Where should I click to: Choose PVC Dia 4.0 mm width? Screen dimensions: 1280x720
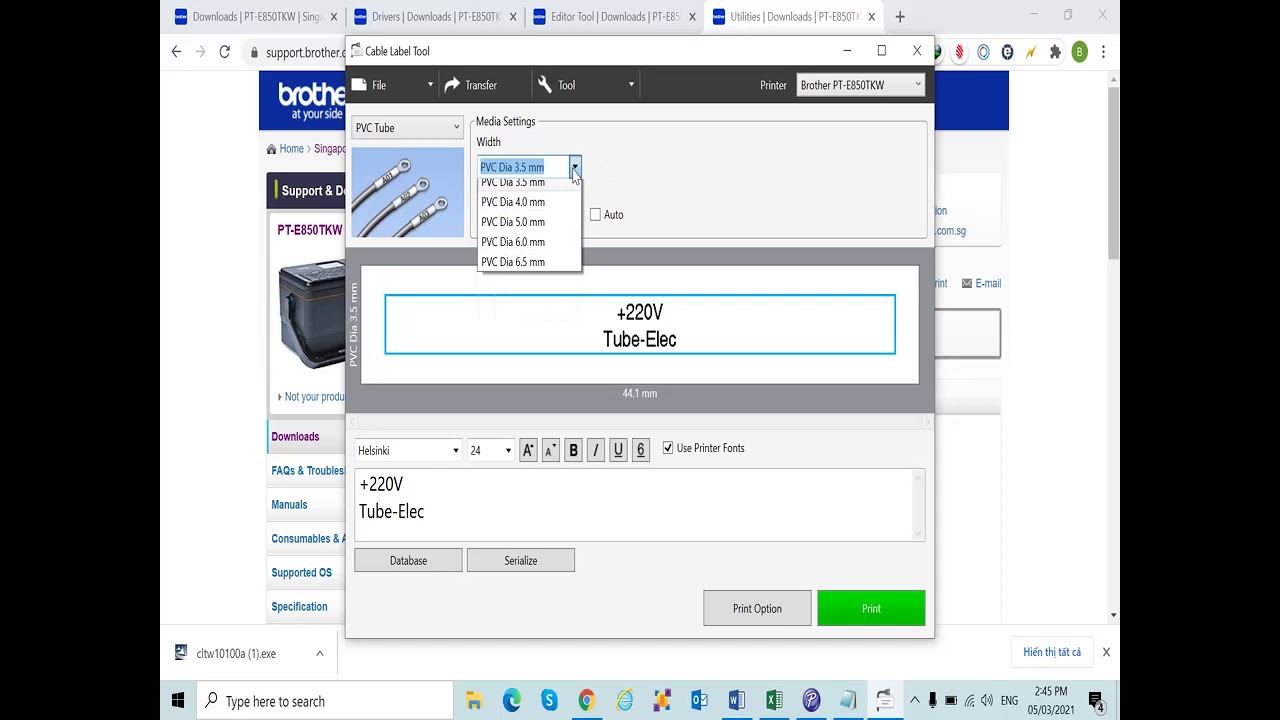tap(528, 202)
